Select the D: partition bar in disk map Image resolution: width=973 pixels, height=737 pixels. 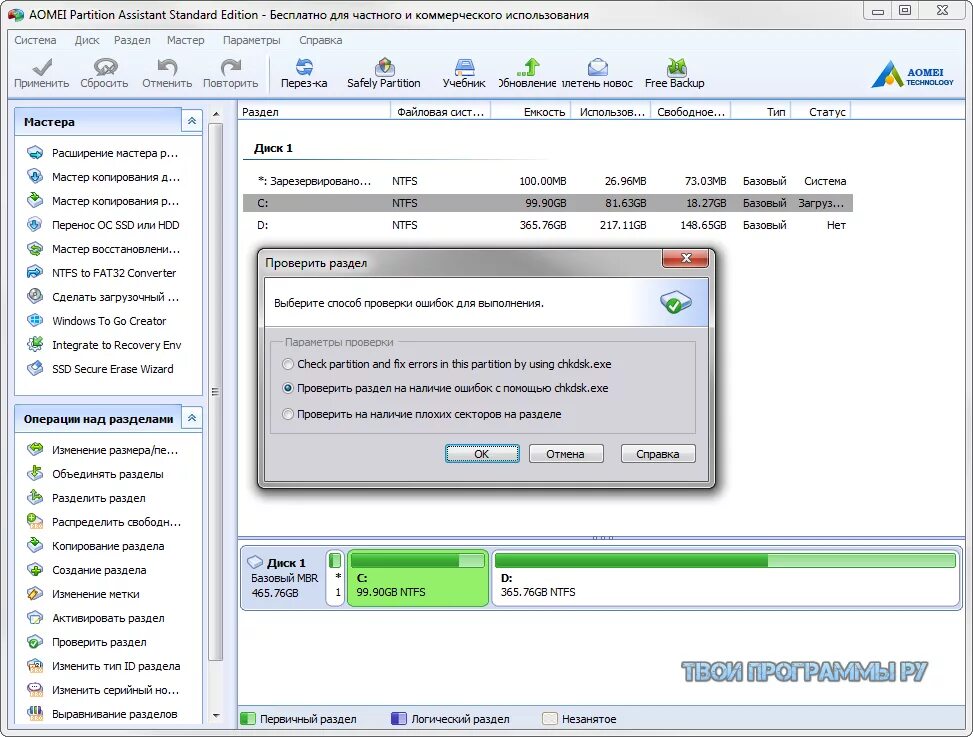pyautogui.click(x=725, y=578)
